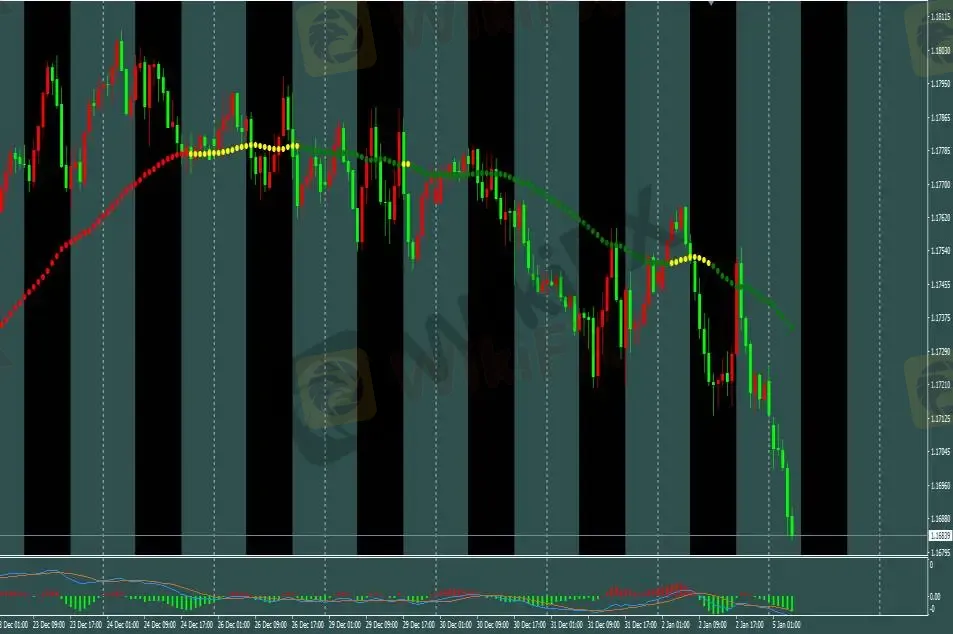Click the highest candle wick on 24 Dec
This screenshot has height=634, width=953.
(122, 40)
